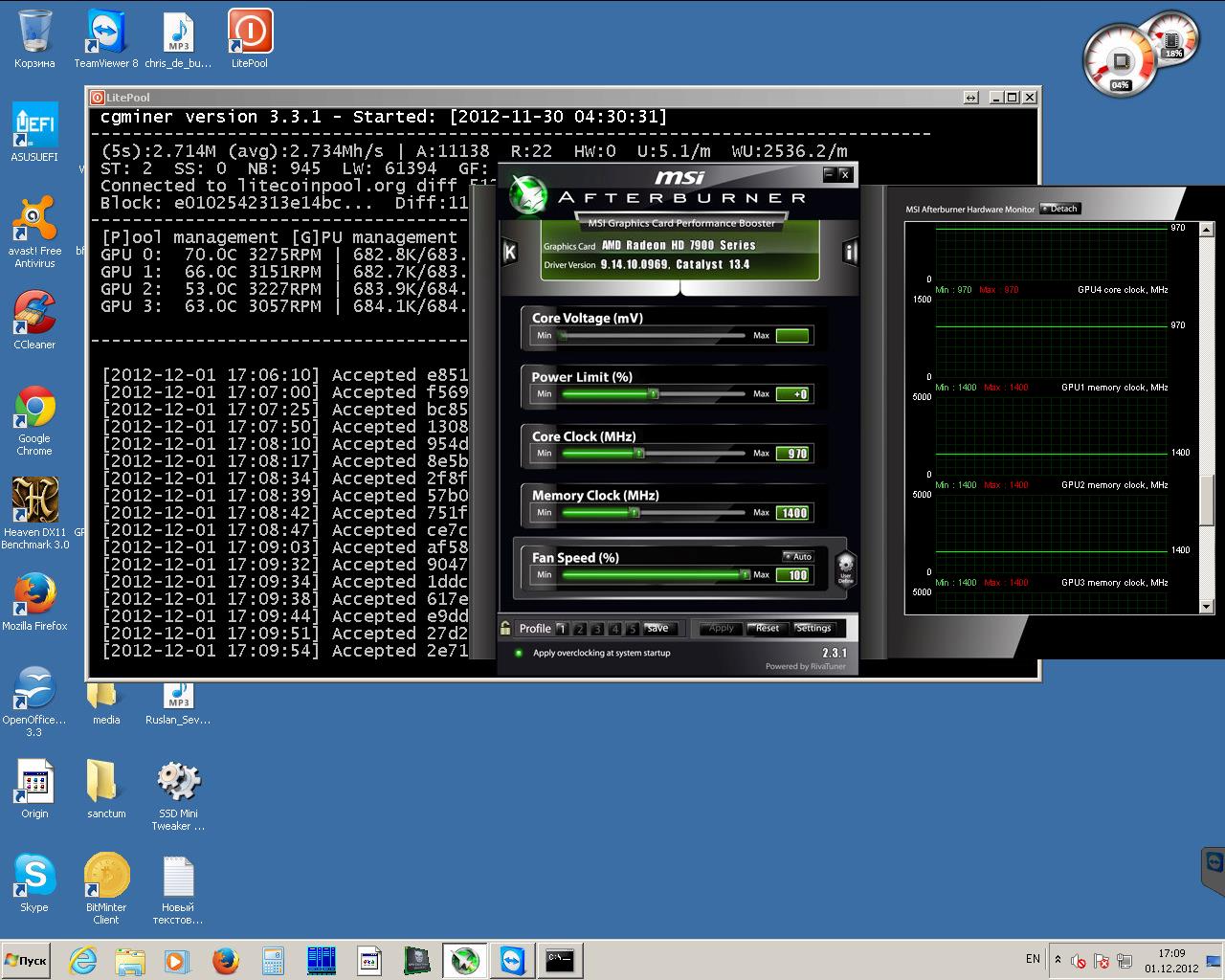Toggle the profile lock padlock icon
Viewport: 1225px width, 980px height.
pyautogui.click(x=505, y=628)
